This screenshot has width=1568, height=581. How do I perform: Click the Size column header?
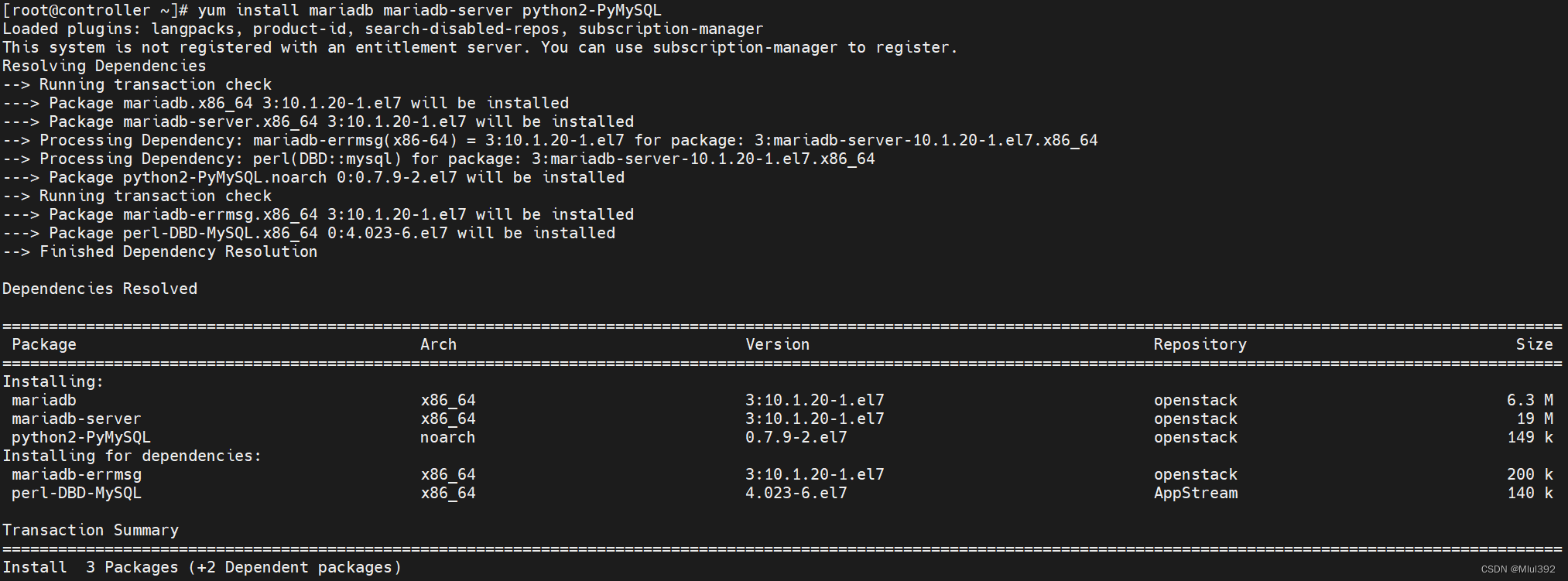(x=1534, y=344)
